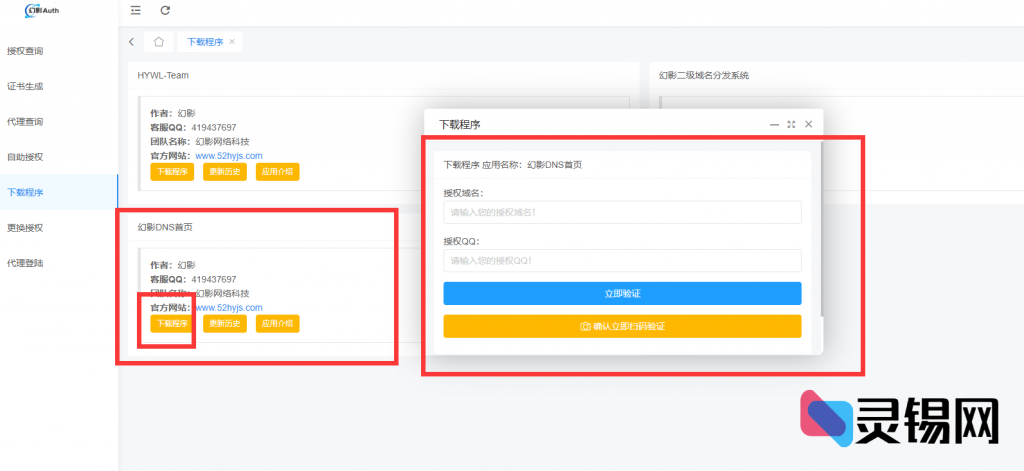The height and width of the screenshot is (471, 1024).
Task: Minimize the 下载程序 dialog
Action: (x=774, y=124)
